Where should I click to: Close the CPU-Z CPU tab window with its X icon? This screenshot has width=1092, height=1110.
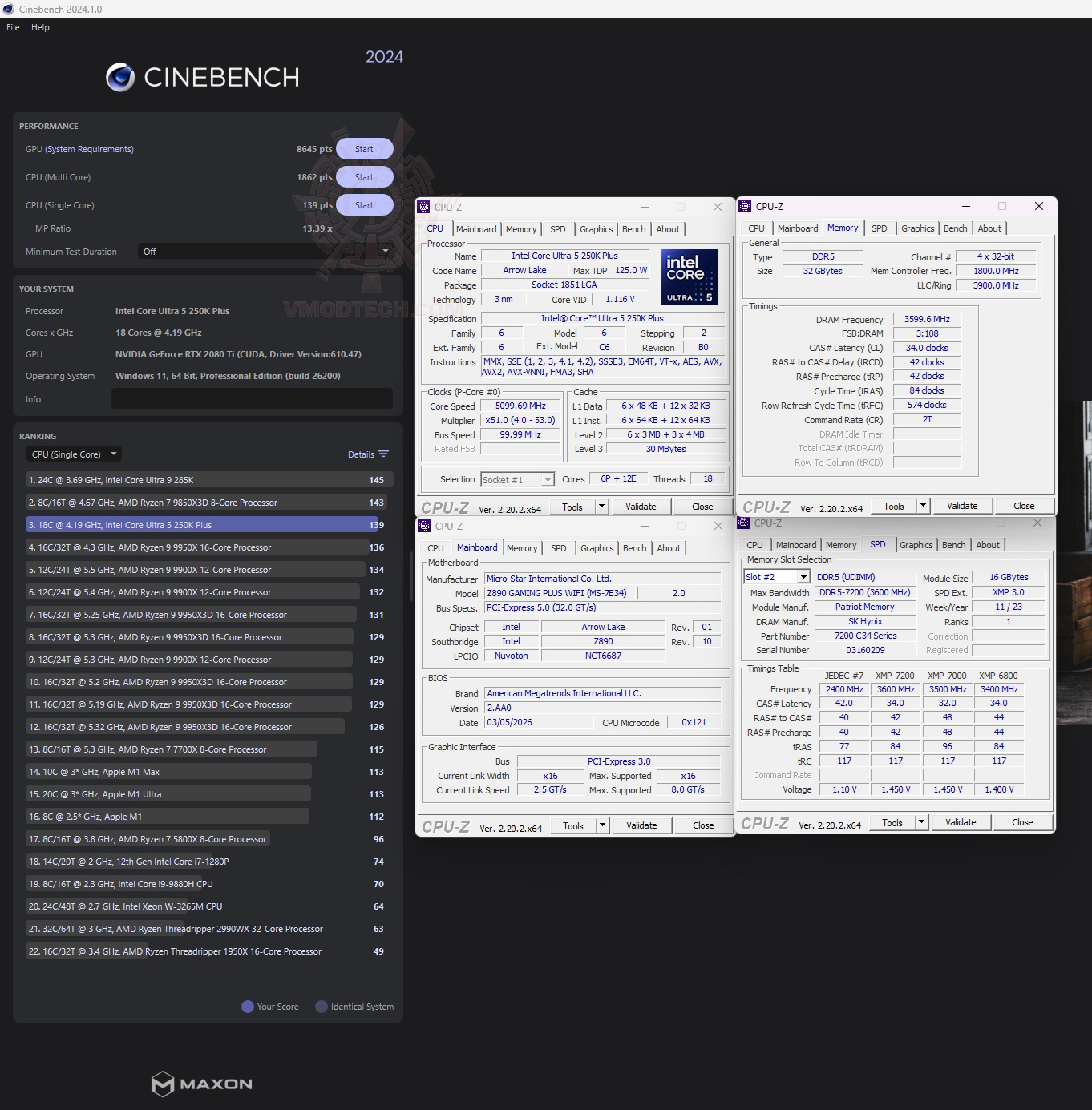point(718,207)
